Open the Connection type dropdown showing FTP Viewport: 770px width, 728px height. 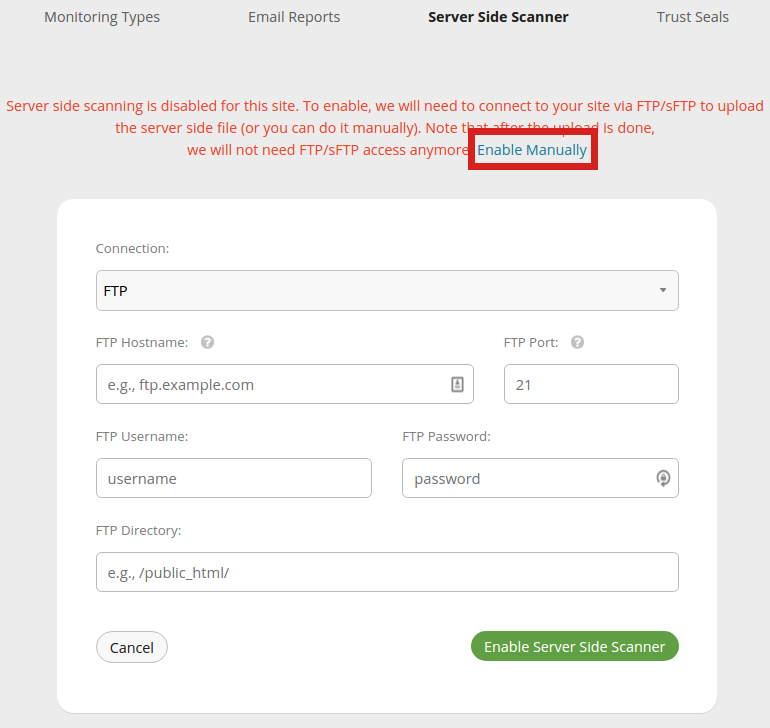click(387, 291)
